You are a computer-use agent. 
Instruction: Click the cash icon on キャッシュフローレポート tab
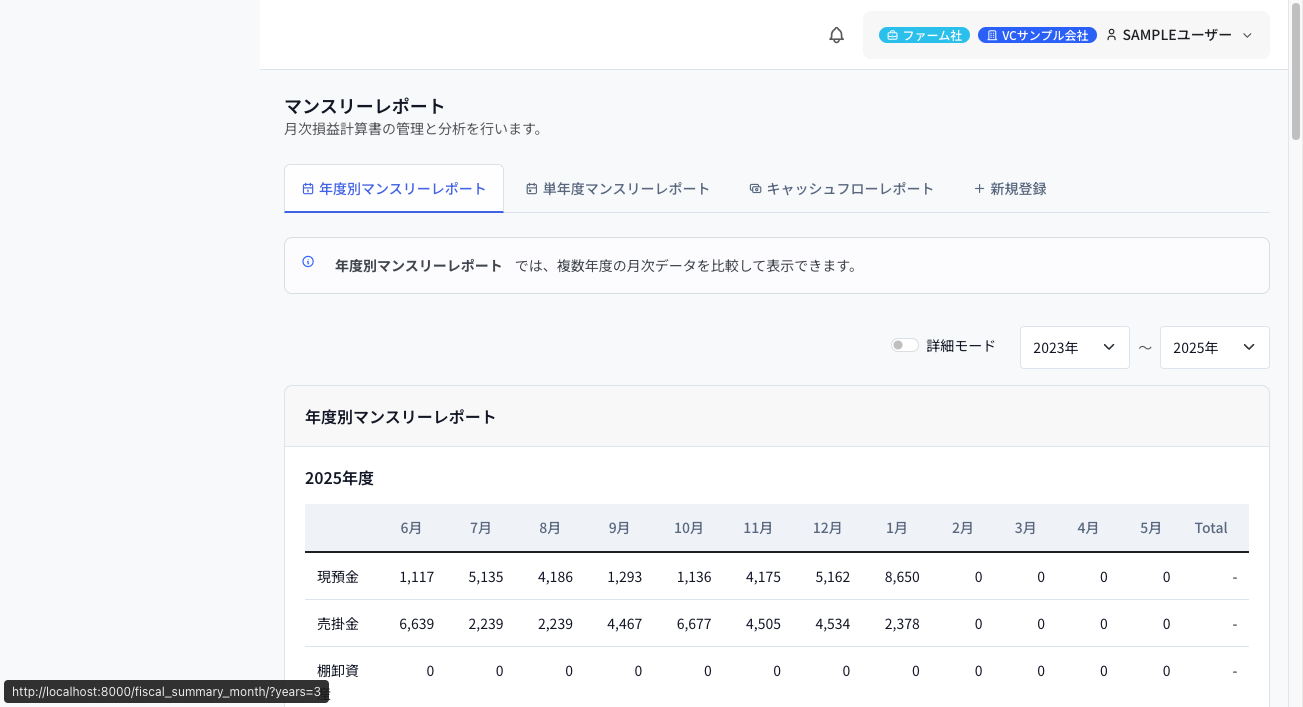pyautogui.click(x=755, y=188)
